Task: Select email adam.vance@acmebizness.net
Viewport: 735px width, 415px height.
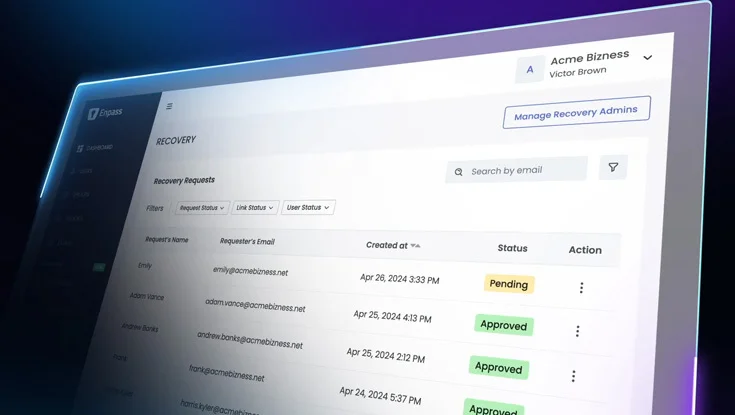Action: (x=255, y=305)
